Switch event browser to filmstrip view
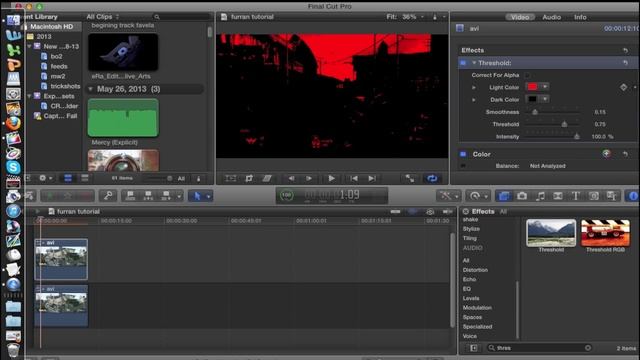Screen dimensions: 640x360 pos(68,178)
